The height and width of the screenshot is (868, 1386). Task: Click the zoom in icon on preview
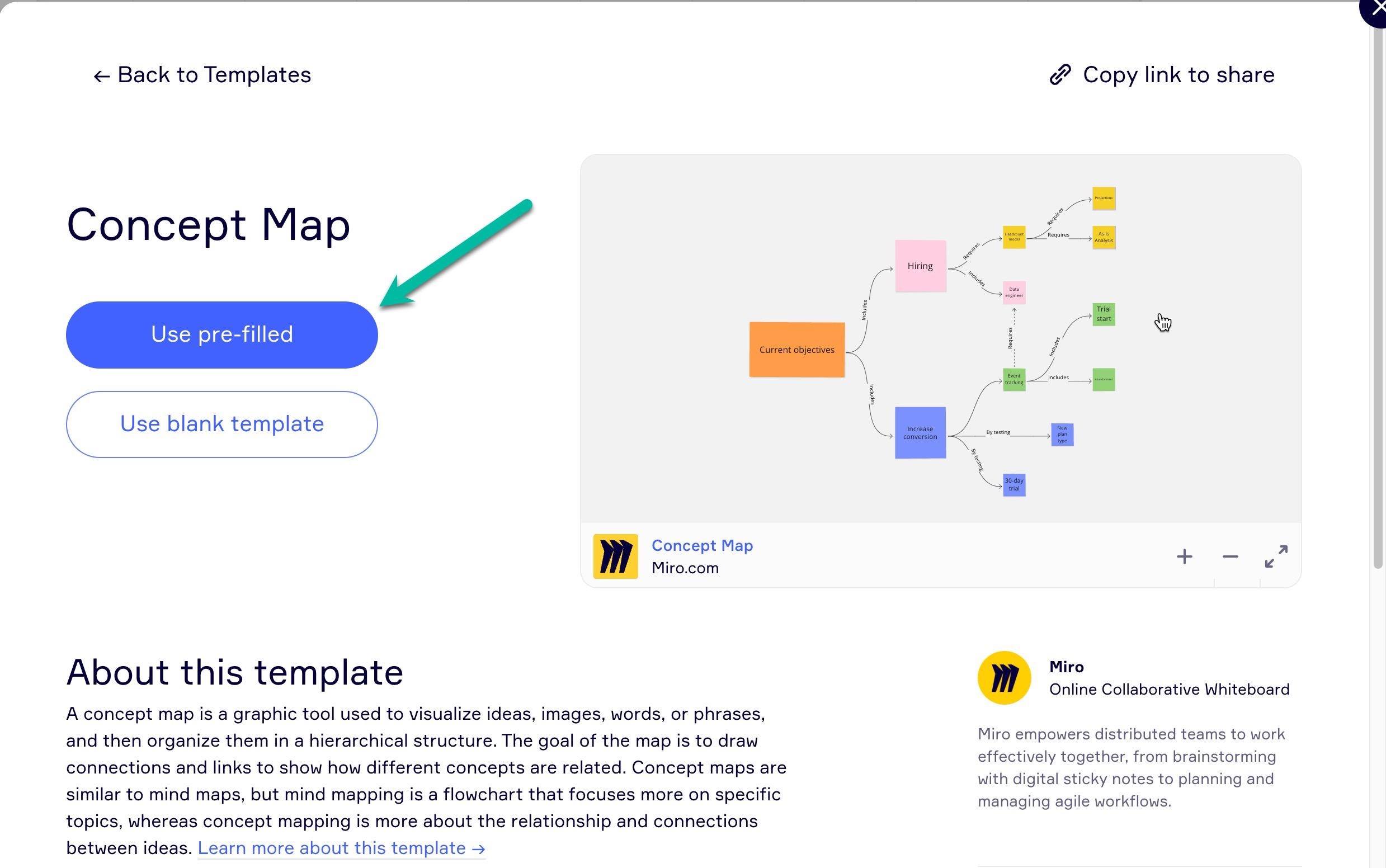click(1184, 556)
